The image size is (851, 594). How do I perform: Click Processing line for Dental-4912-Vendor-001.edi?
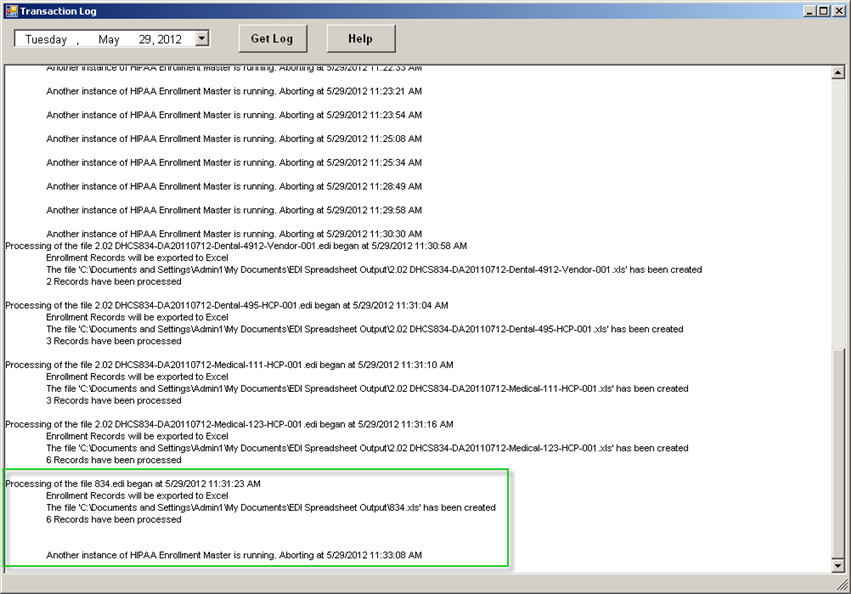coord(236,246)
